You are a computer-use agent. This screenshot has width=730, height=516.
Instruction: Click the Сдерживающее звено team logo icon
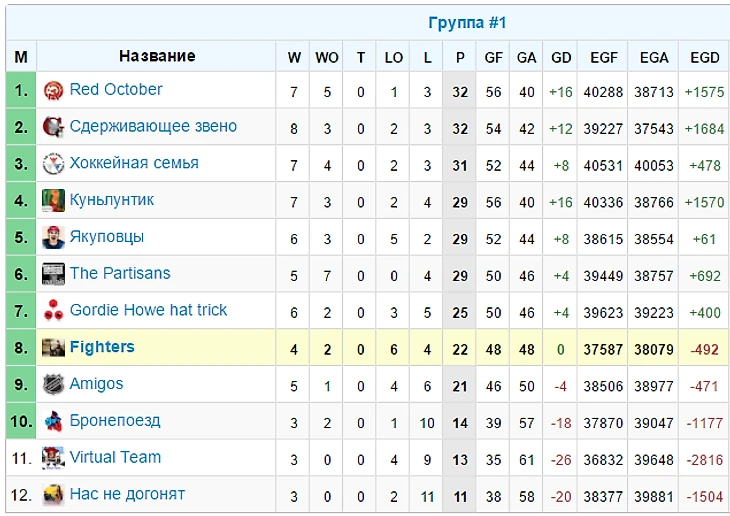point(53,127)
